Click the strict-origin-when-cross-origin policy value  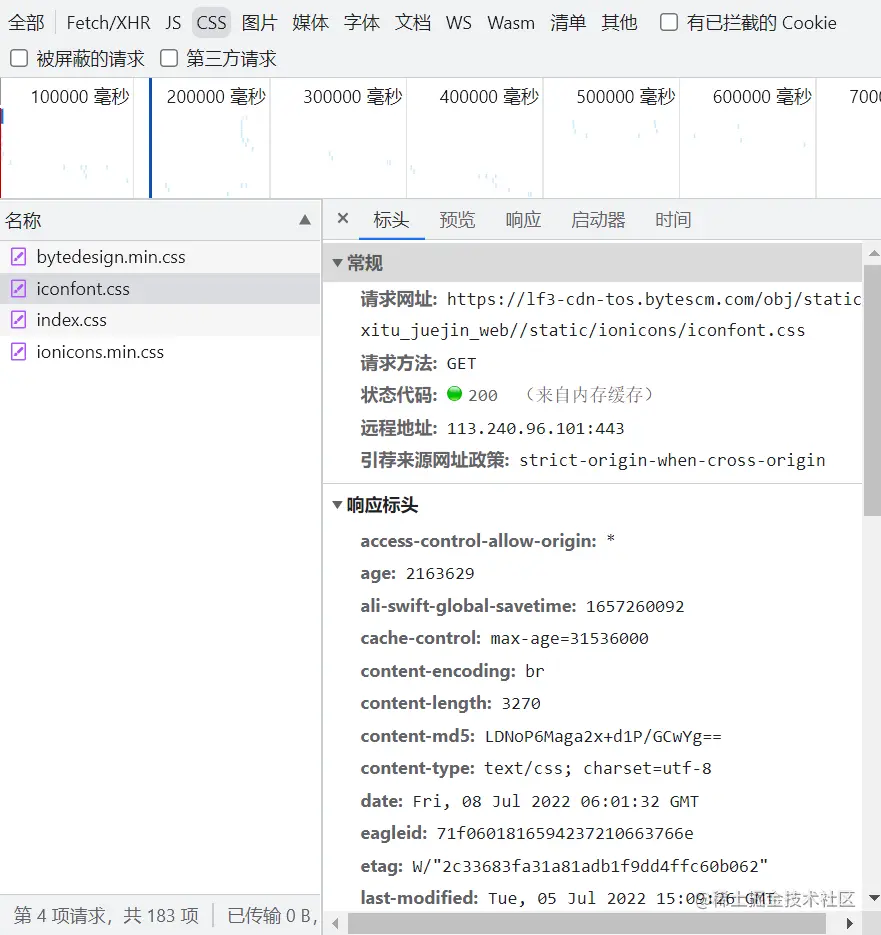(x=672, y=460)
